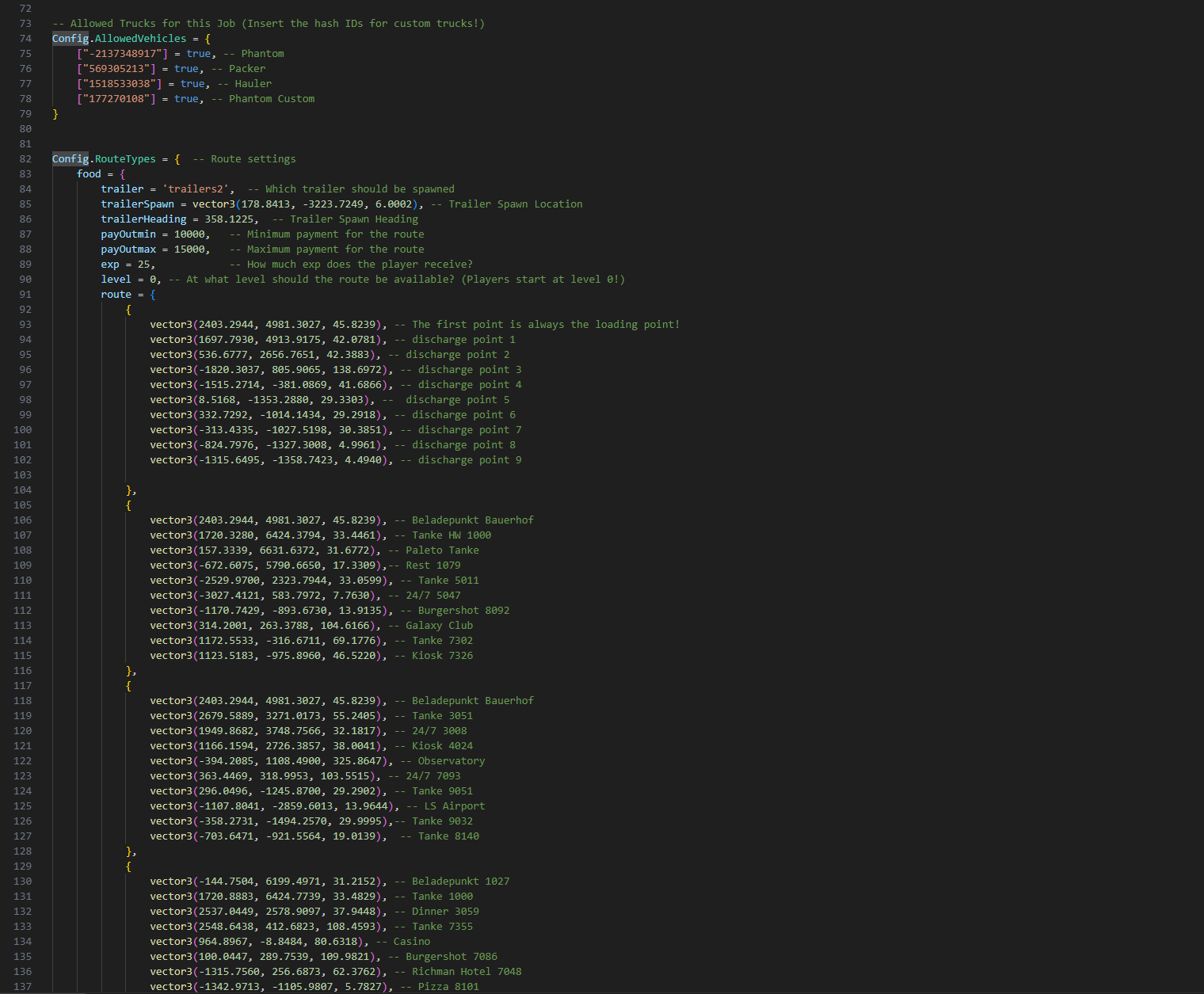Click the 'trailerSpawn' key
1204x994 pixels.
point(138,204)
